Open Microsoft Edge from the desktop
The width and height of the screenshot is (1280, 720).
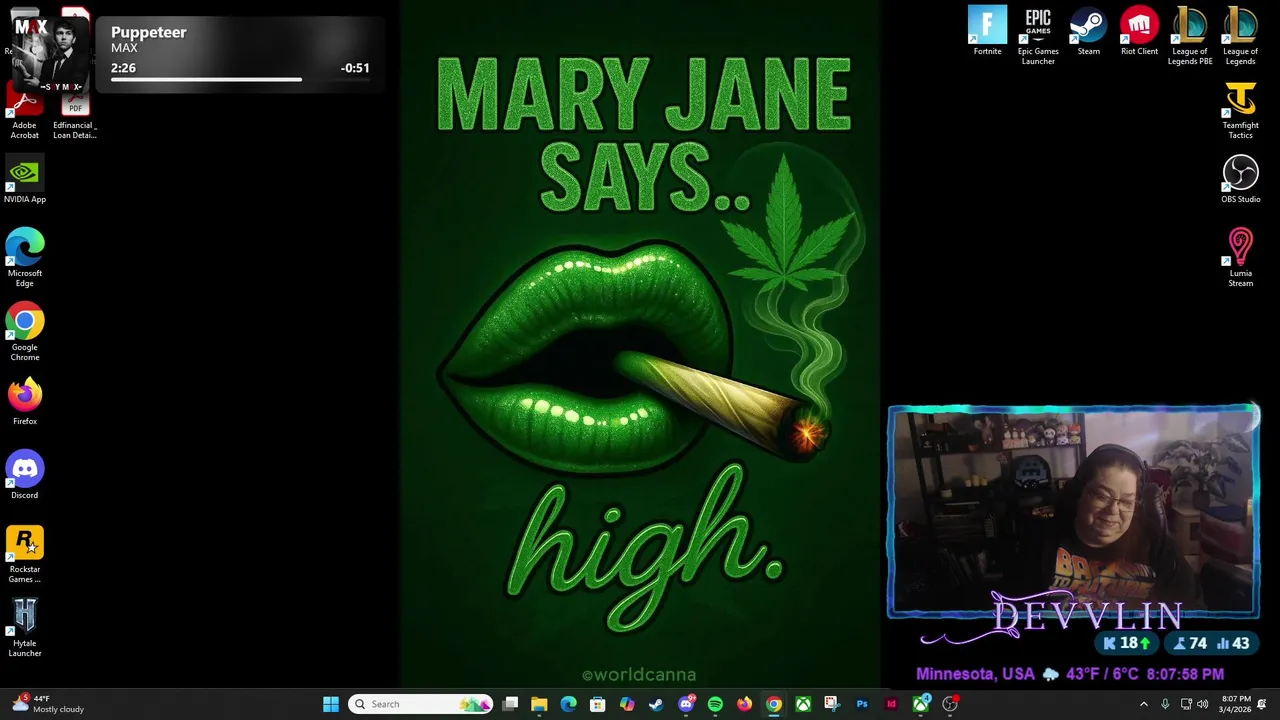pos(24,257)
